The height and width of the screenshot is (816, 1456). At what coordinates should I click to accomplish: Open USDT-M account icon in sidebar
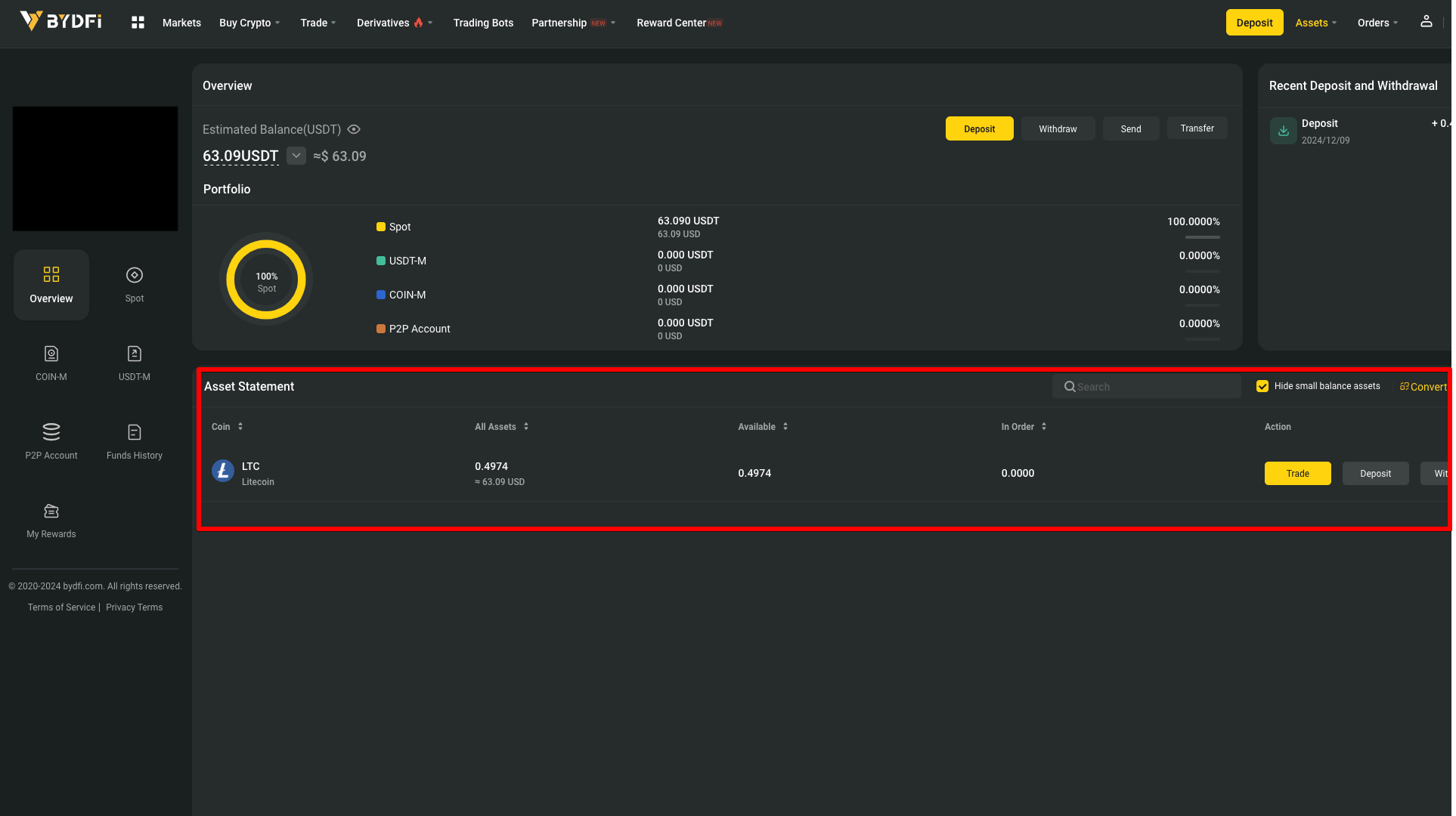(135, 354)
